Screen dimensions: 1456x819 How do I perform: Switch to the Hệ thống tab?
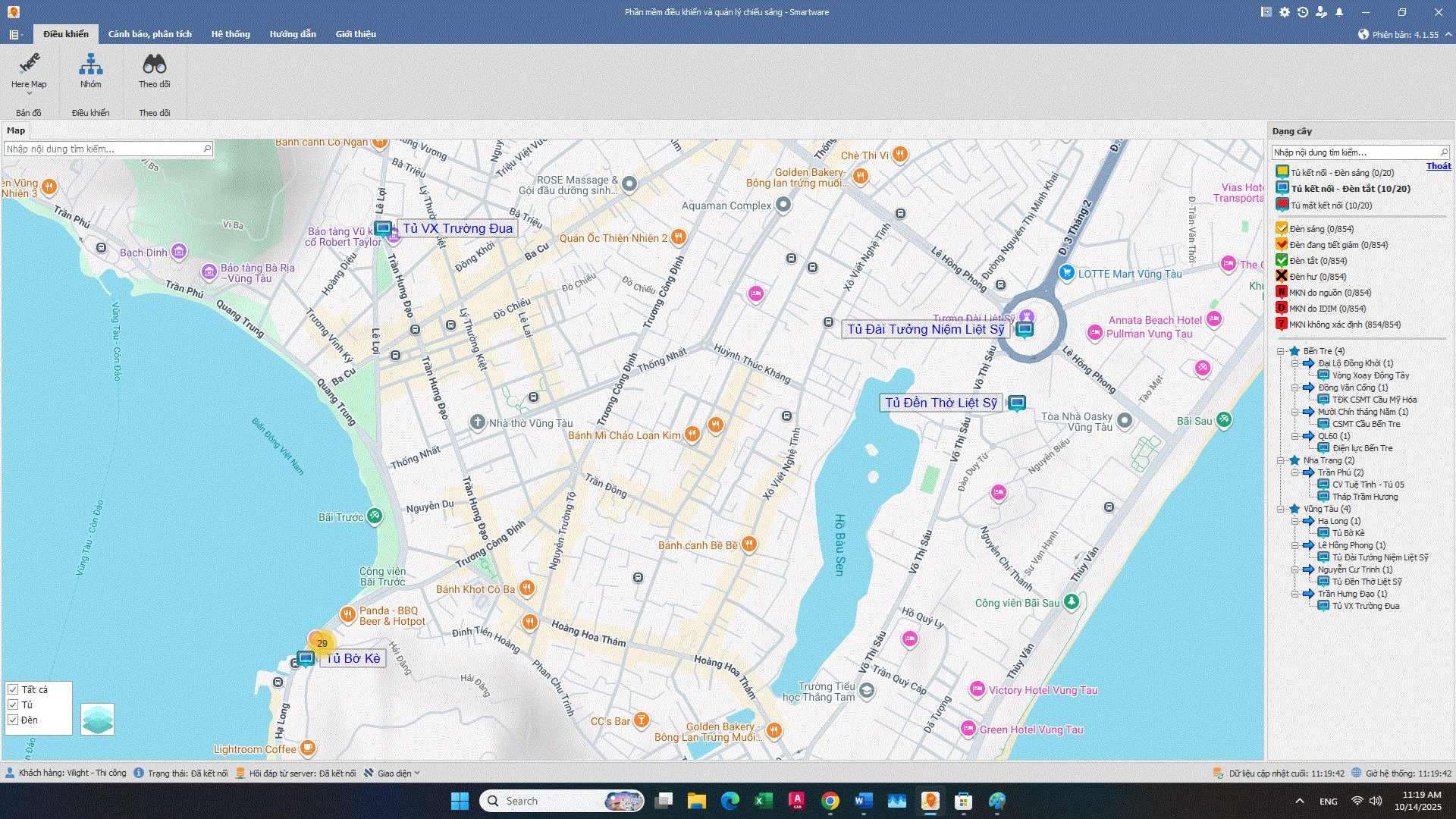(x=231, y=34)
